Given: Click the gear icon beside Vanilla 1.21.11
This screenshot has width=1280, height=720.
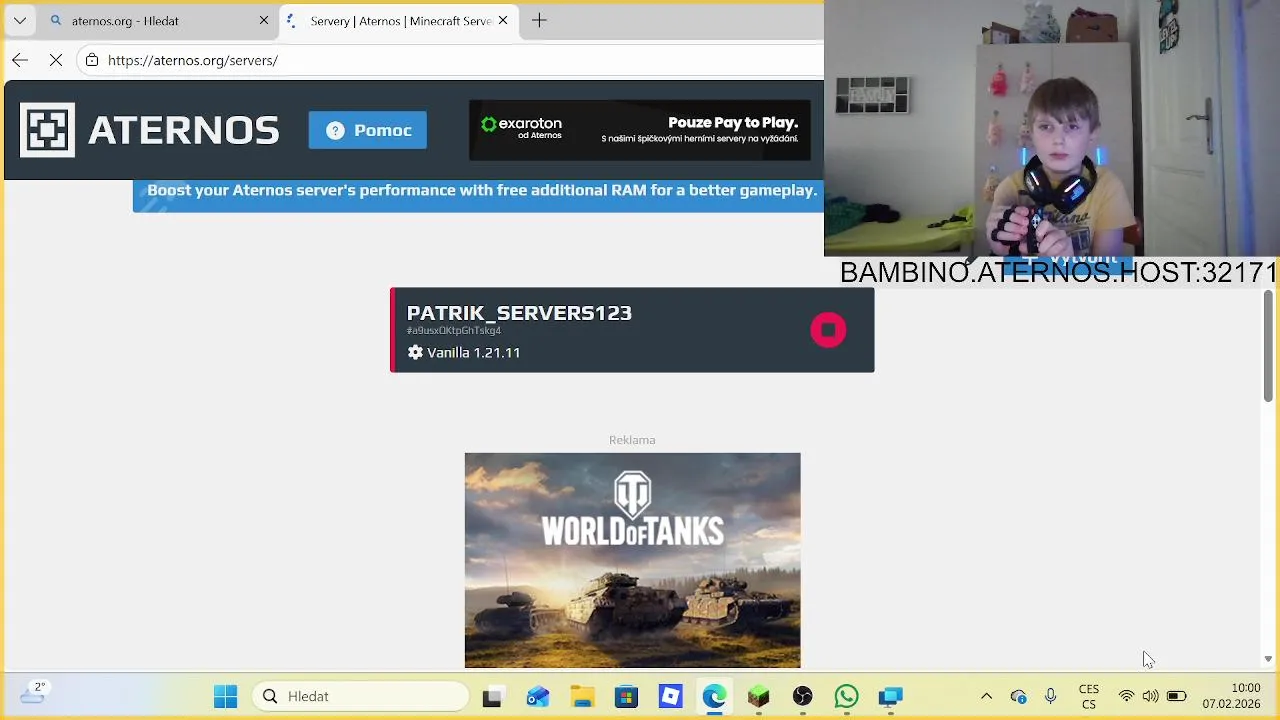Looking at the screenshot, I should 415,353.
